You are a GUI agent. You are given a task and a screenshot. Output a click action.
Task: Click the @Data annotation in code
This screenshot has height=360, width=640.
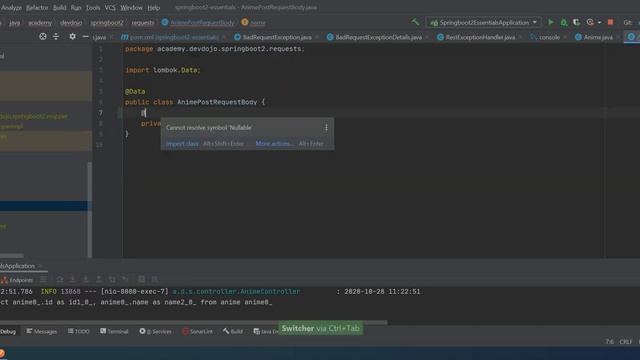[135, 91]
